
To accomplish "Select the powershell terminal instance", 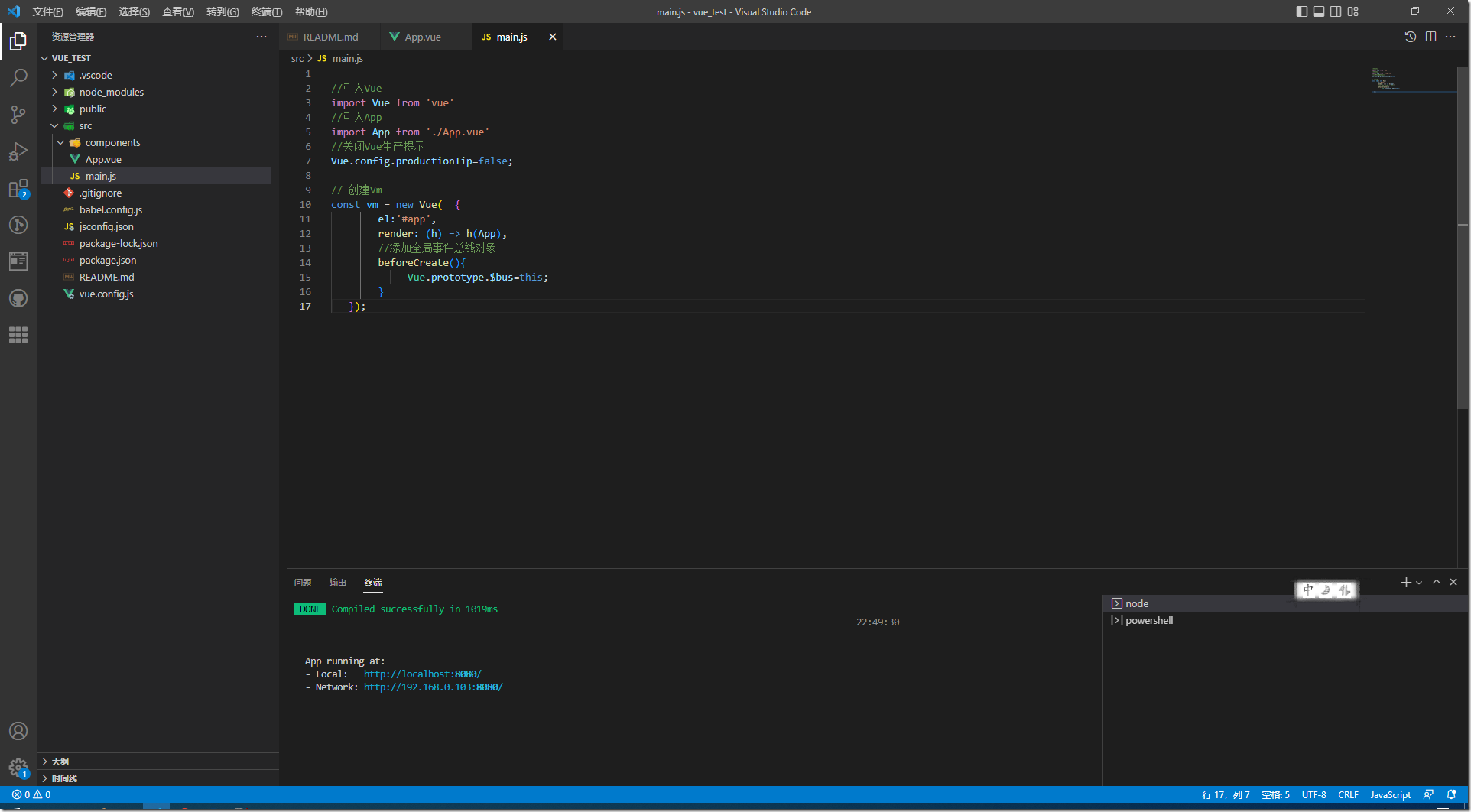I will [x=1285, y=620].
